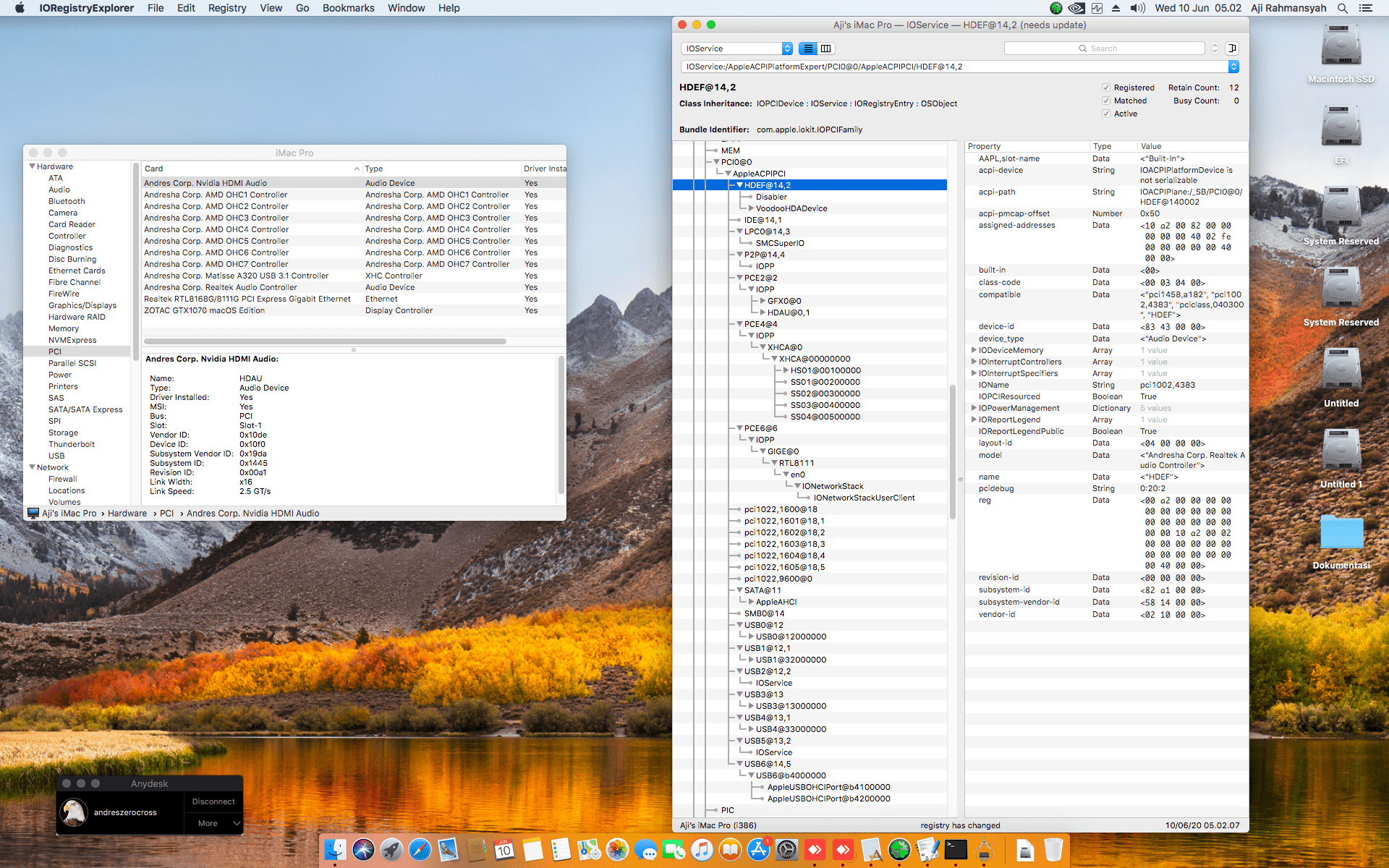Click the eject icon in menu bar
1389x868 pixels.
[1116, 8]
